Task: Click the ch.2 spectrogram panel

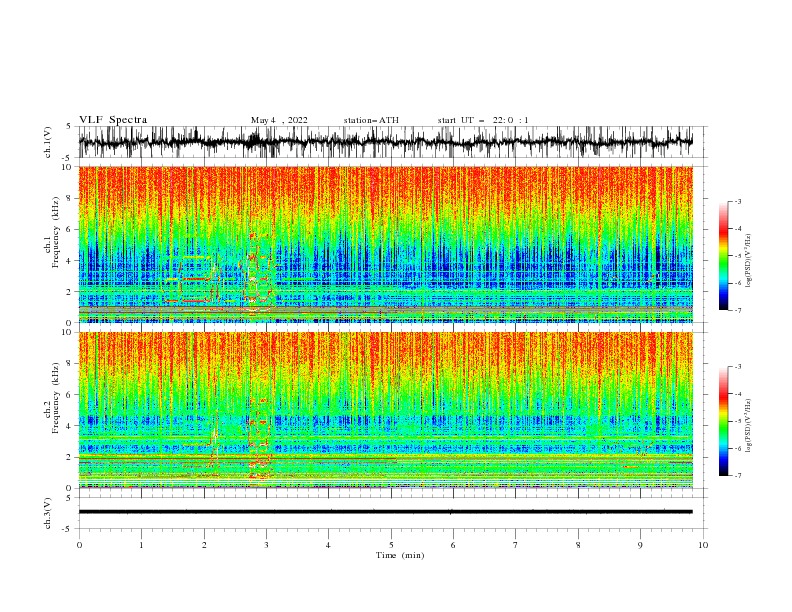Action: (x=385, y=410)
